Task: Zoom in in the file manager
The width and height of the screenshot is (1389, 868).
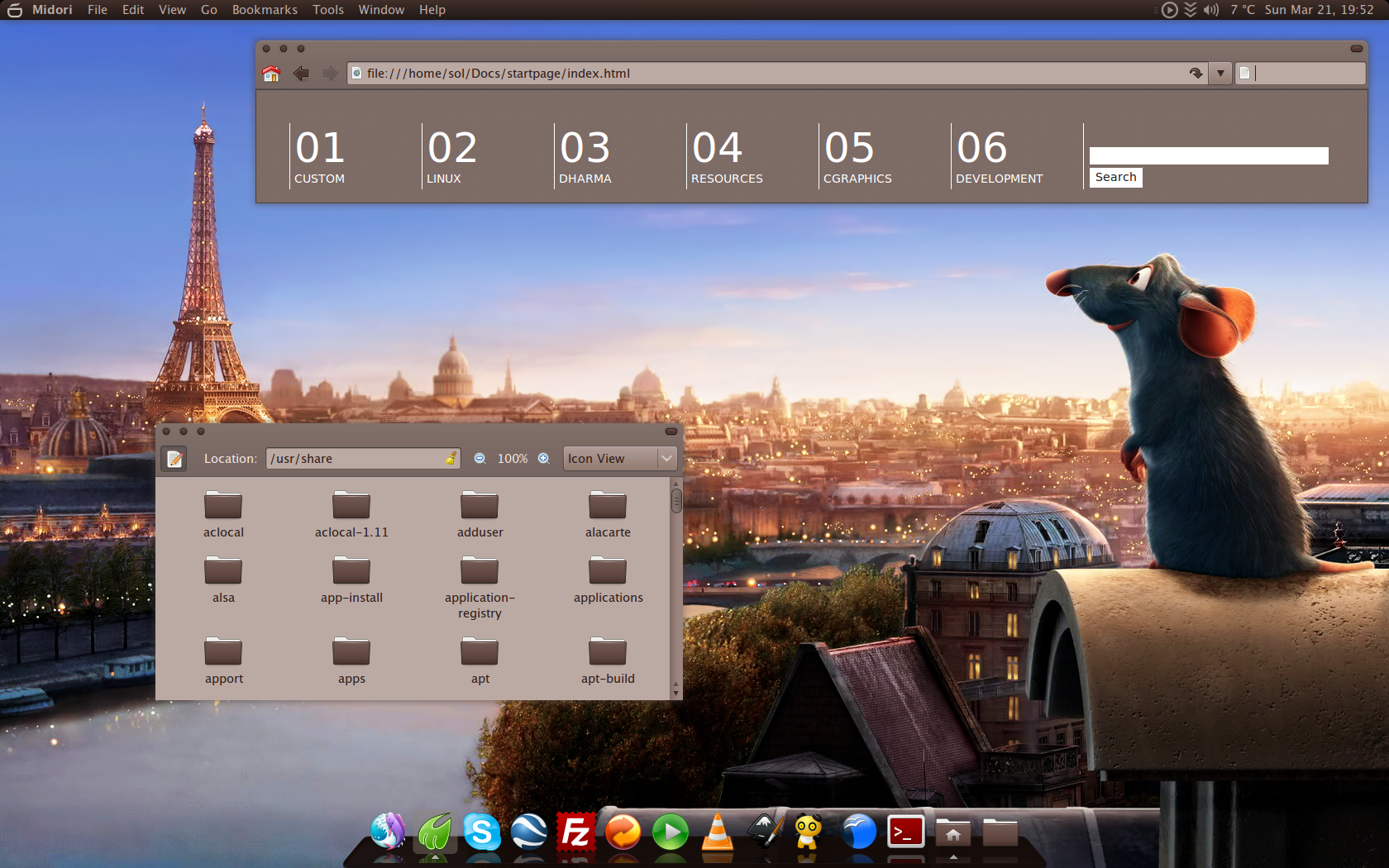Action: click(544, 459)
